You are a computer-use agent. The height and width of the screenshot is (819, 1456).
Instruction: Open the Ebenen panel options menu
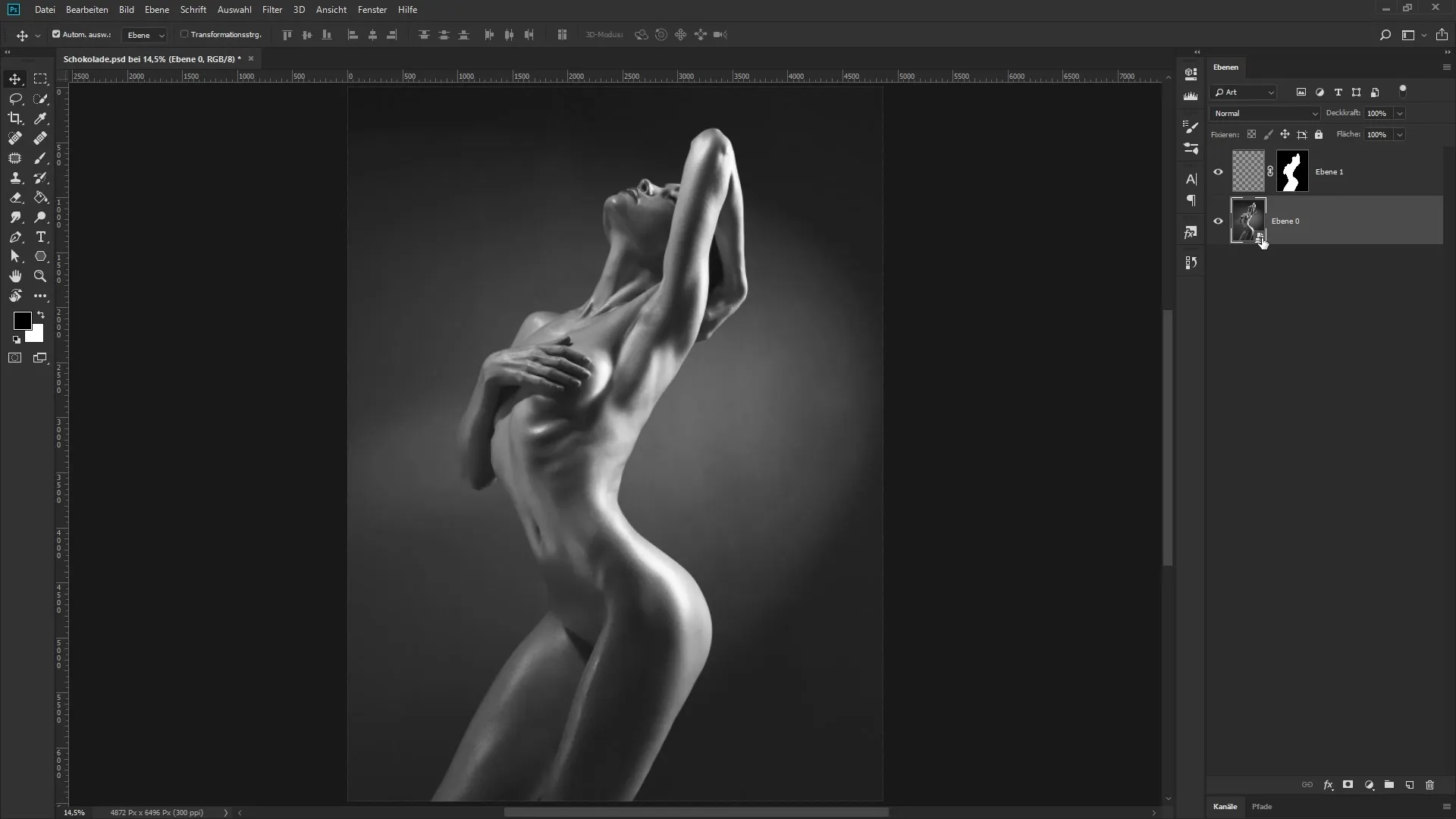pos(1446,67)
